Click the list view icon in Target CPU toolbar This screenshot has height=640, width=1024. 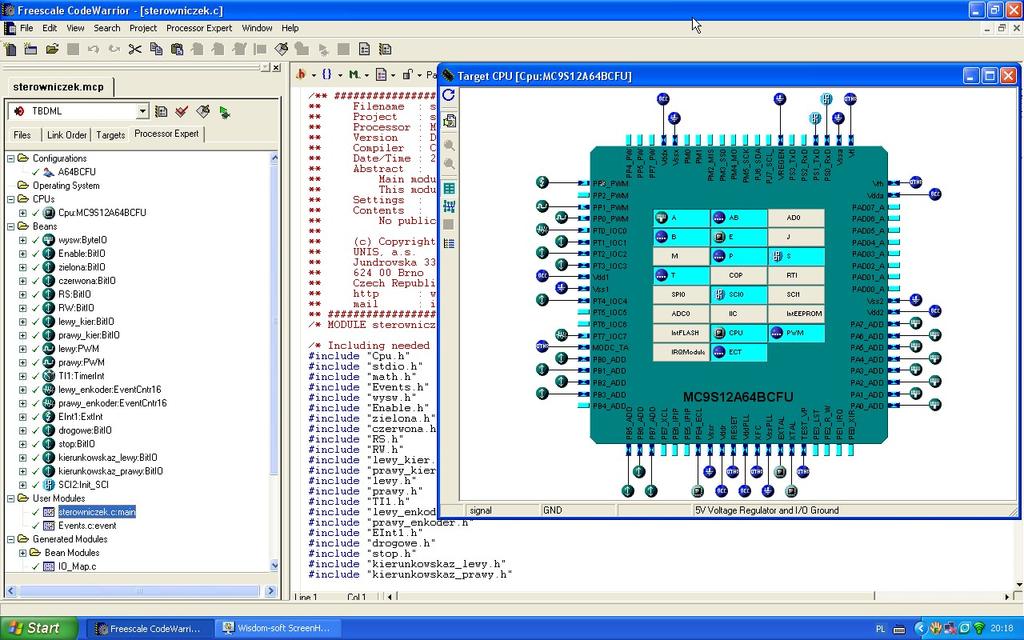pos(449,244)
